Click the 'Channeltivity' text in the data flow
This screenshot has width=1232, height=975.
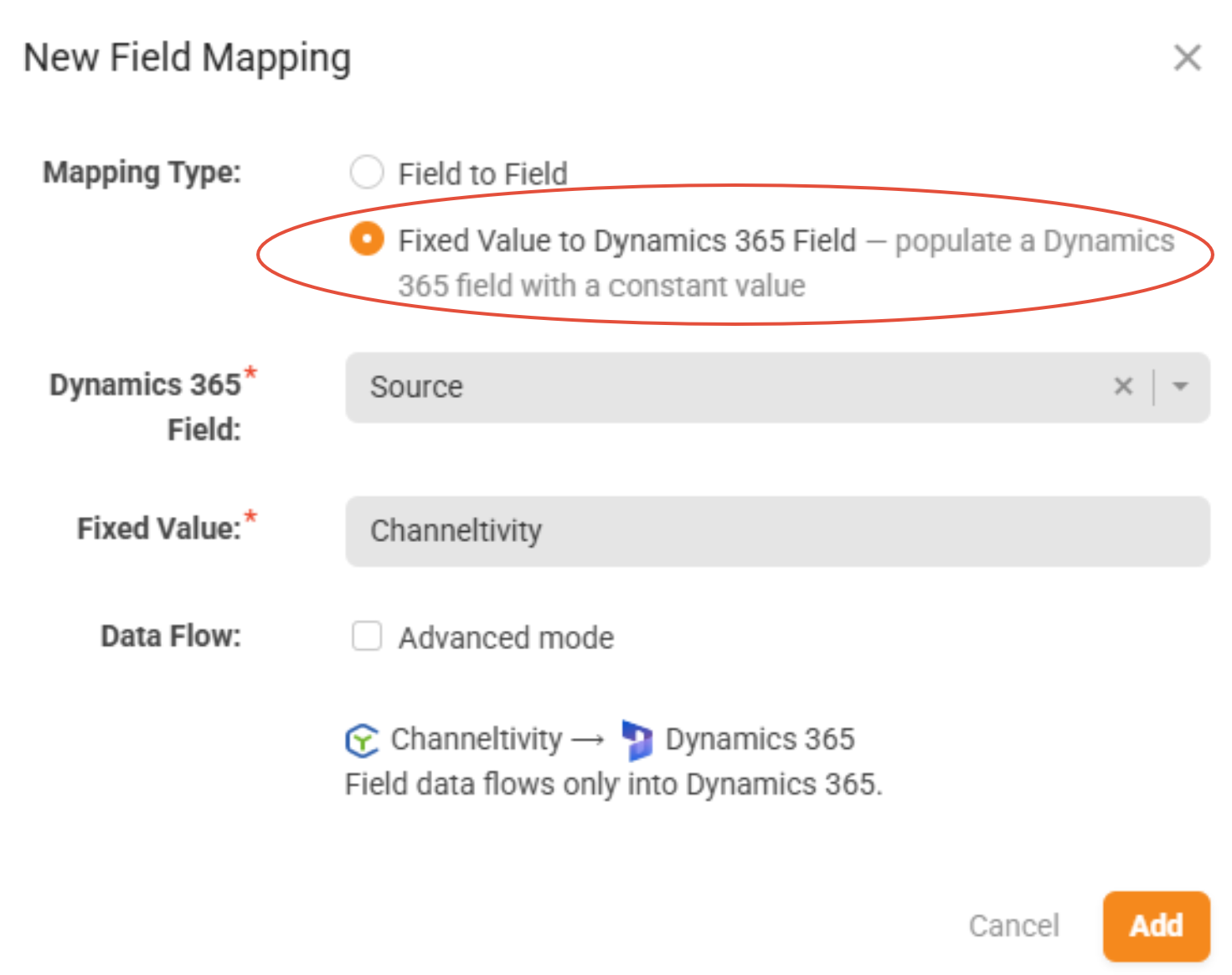(x=477, y=740)
